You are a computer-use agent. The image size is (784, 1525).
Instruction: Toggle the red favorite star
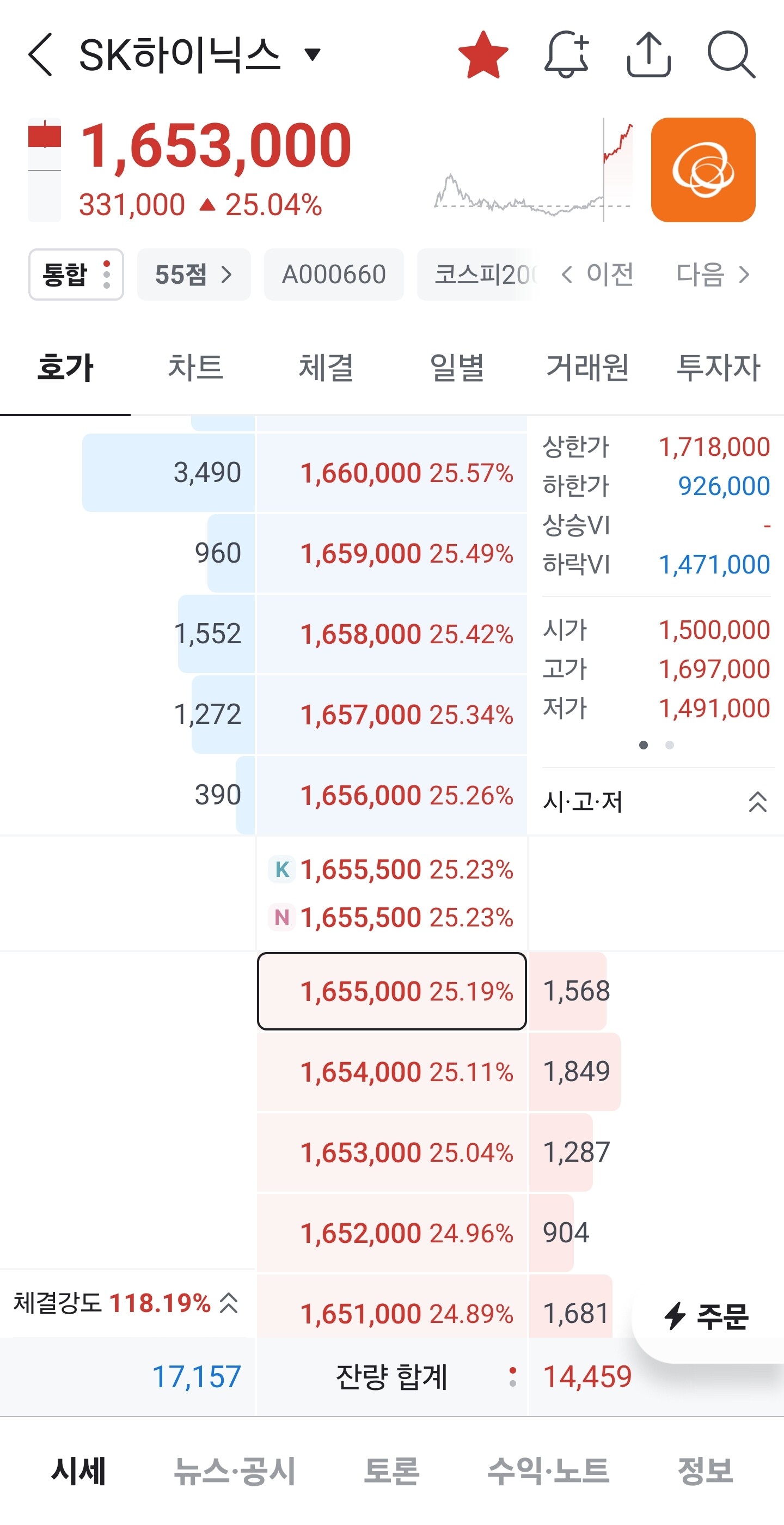[483, 54]
